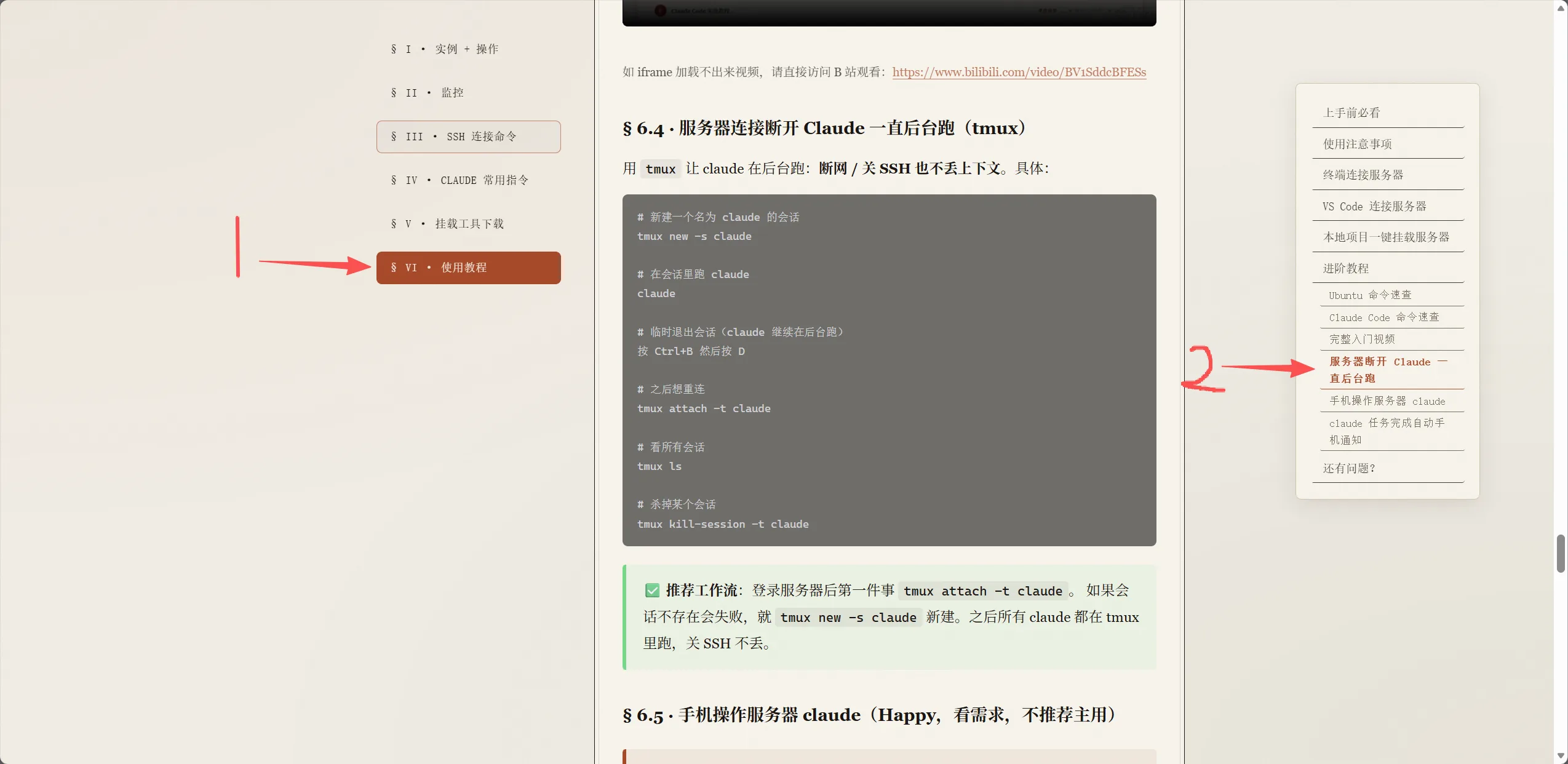Image resolution: width=1568 pixels, height=764 pixels.
Task: Select 本地项目一键挂载服务器 entry
Action: point(1388,237)
